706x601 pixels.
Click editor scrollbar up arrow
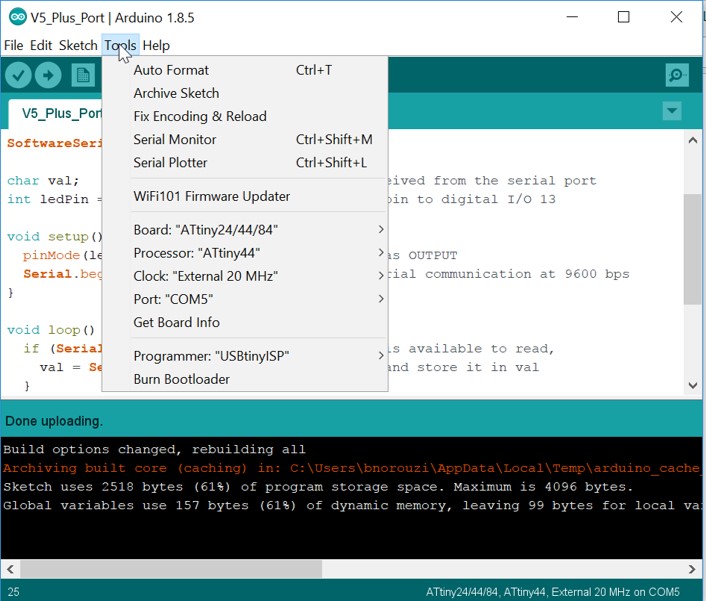(692, 140)
